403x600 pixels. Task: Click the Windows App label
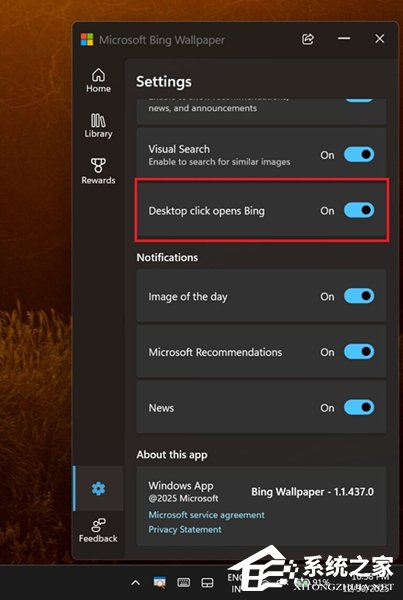click(181, 486)
